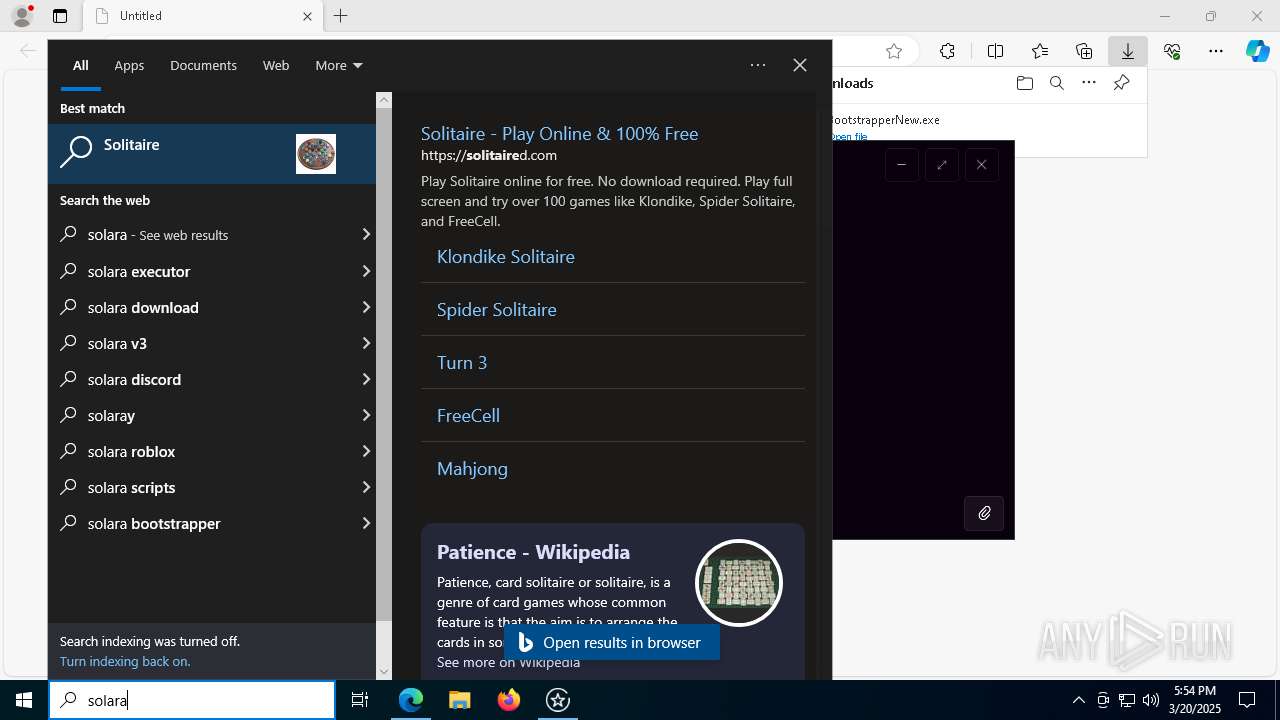
Task: Click Open results in browser button
Action: click(x=611, y=642)
